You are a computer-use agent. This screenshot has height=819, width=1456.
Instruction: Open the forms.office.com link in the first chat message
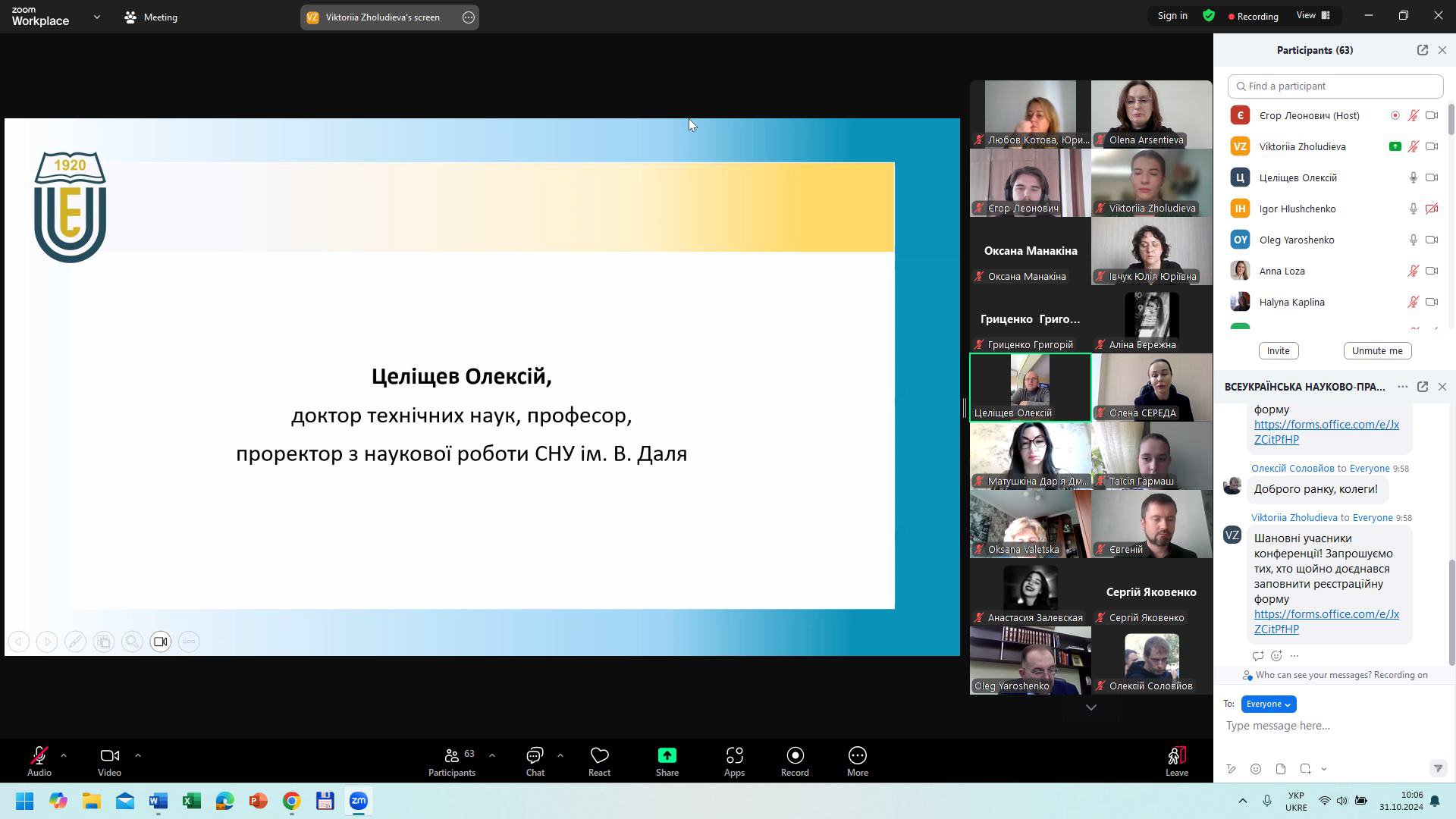[1326, 432]
